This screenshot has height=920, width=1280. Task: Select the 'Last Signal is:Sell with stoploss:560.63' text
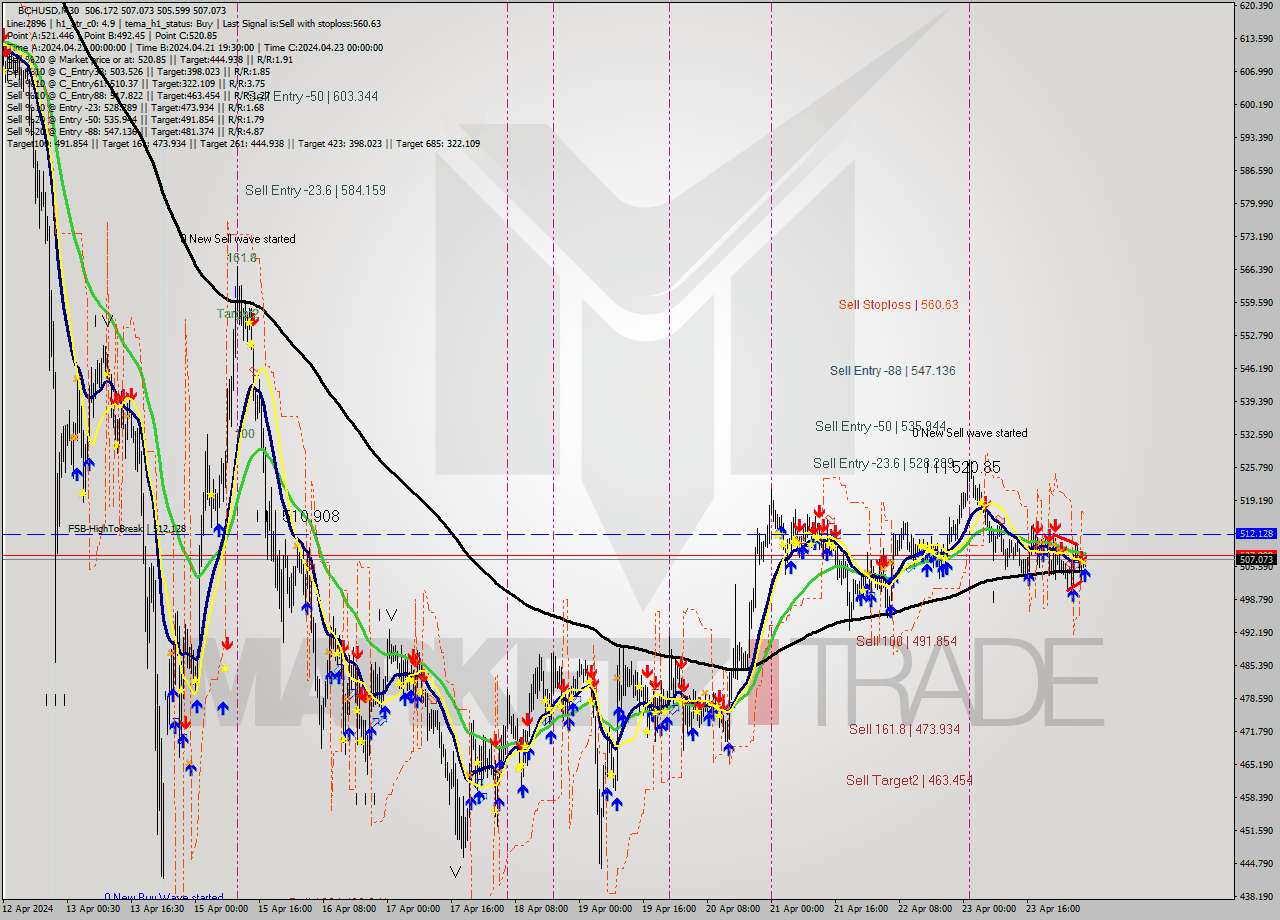click(303, 23)
